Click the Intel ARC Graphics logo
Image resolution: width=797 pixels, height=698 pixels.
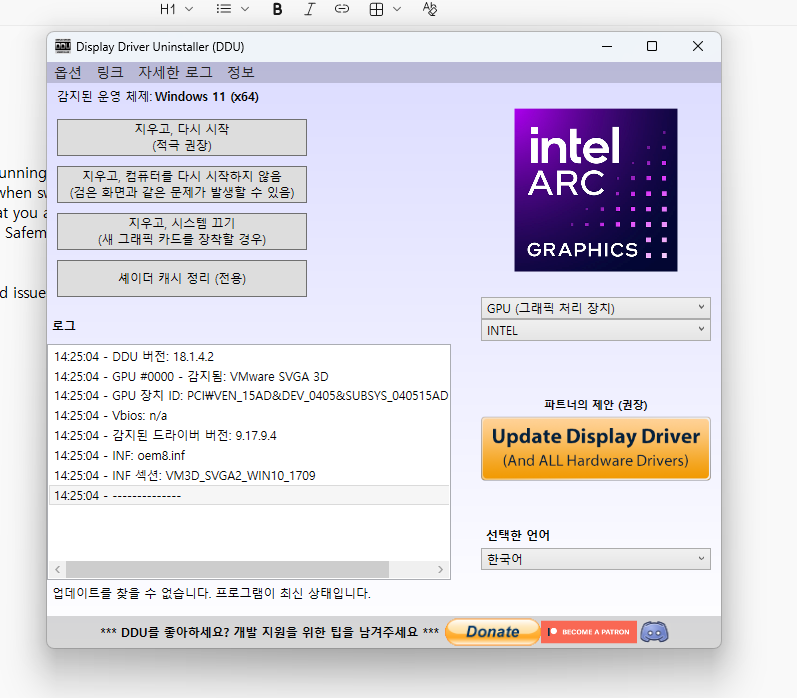click(596, 190)
